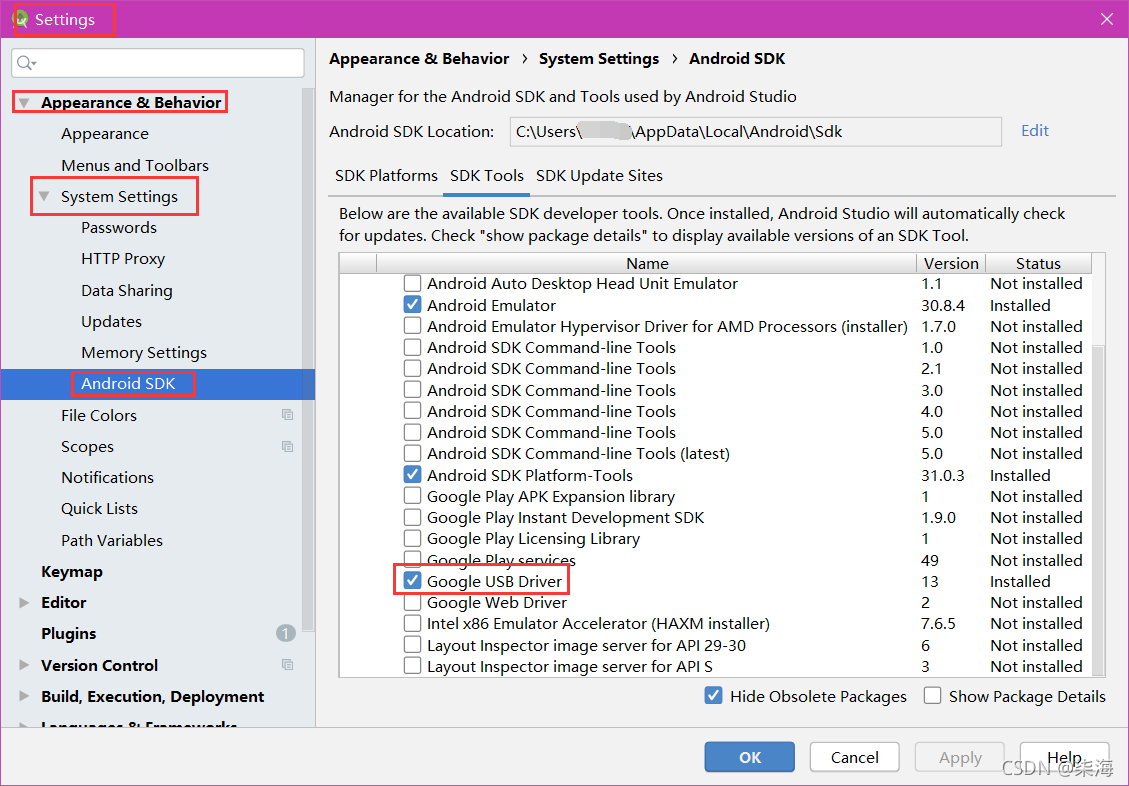Collapse the Appearance & Behavior section
Viewport: 1129px width, 786px height.
coord(24,103)
